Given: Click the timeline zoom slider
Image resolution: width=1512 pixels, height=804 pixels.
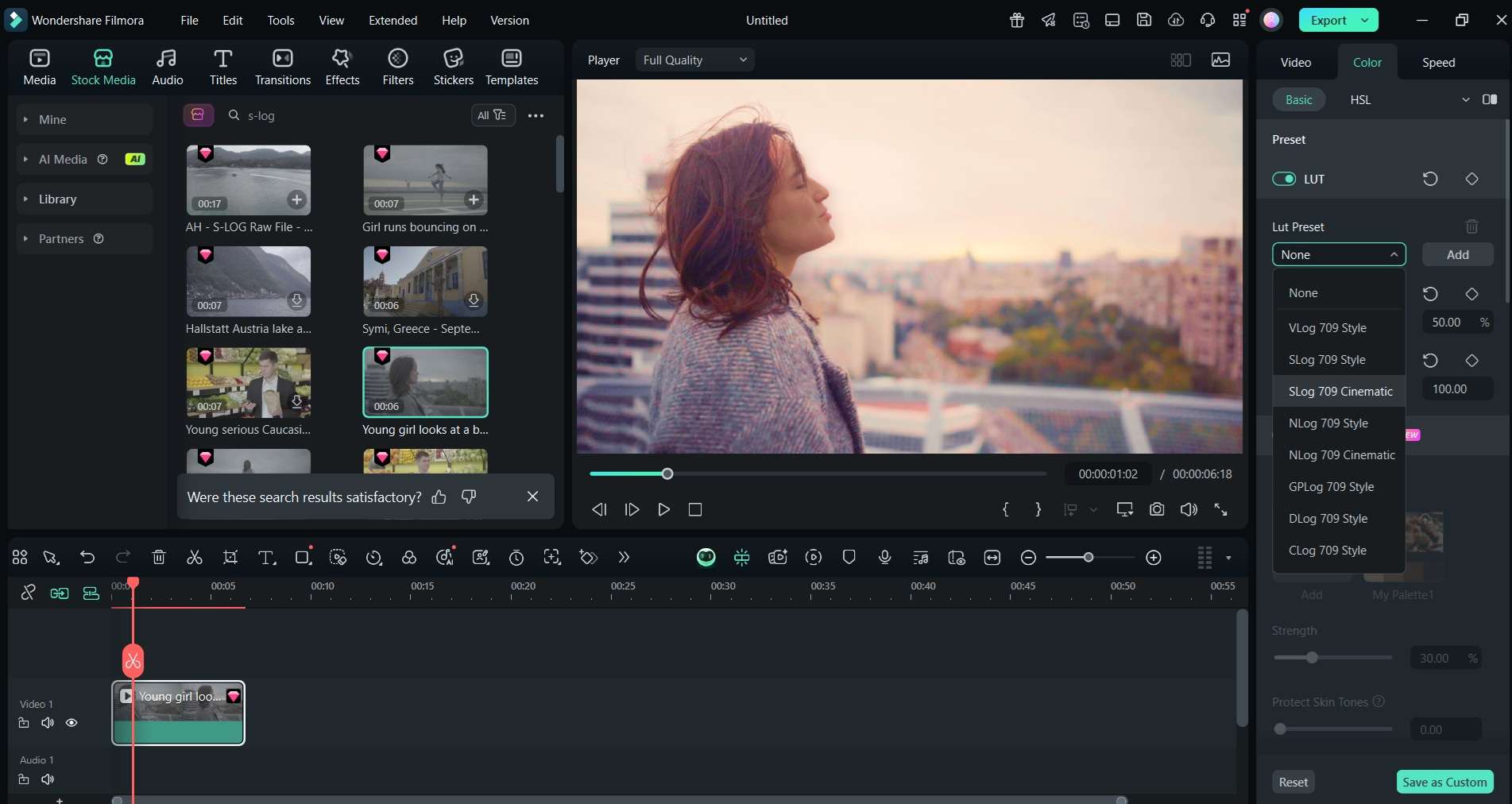Looking at the screenshot, I should click(1090, 558).
